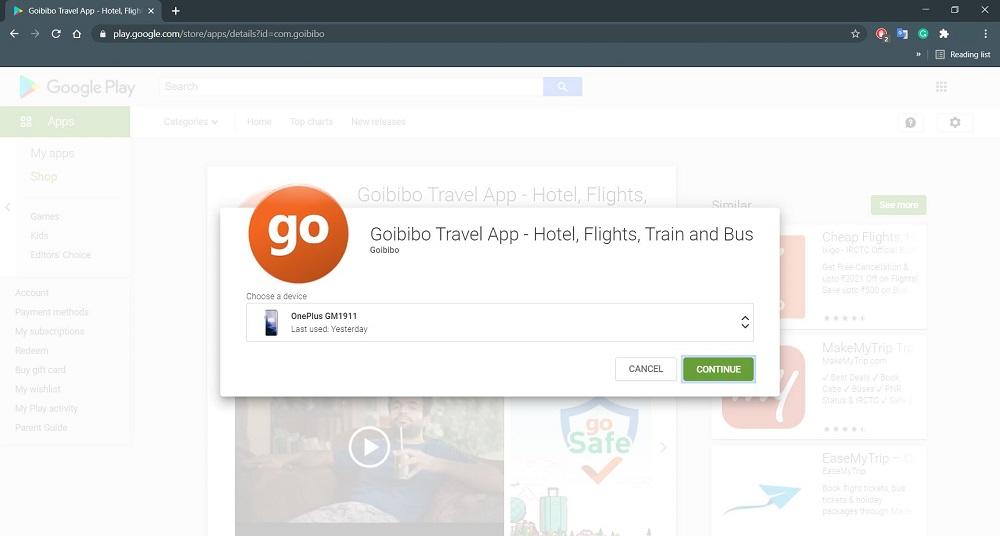The height and width of the screenshot is (536, 1000).
Task: Collapse sidebar with left chevron
Action: [x=8, y=207]
